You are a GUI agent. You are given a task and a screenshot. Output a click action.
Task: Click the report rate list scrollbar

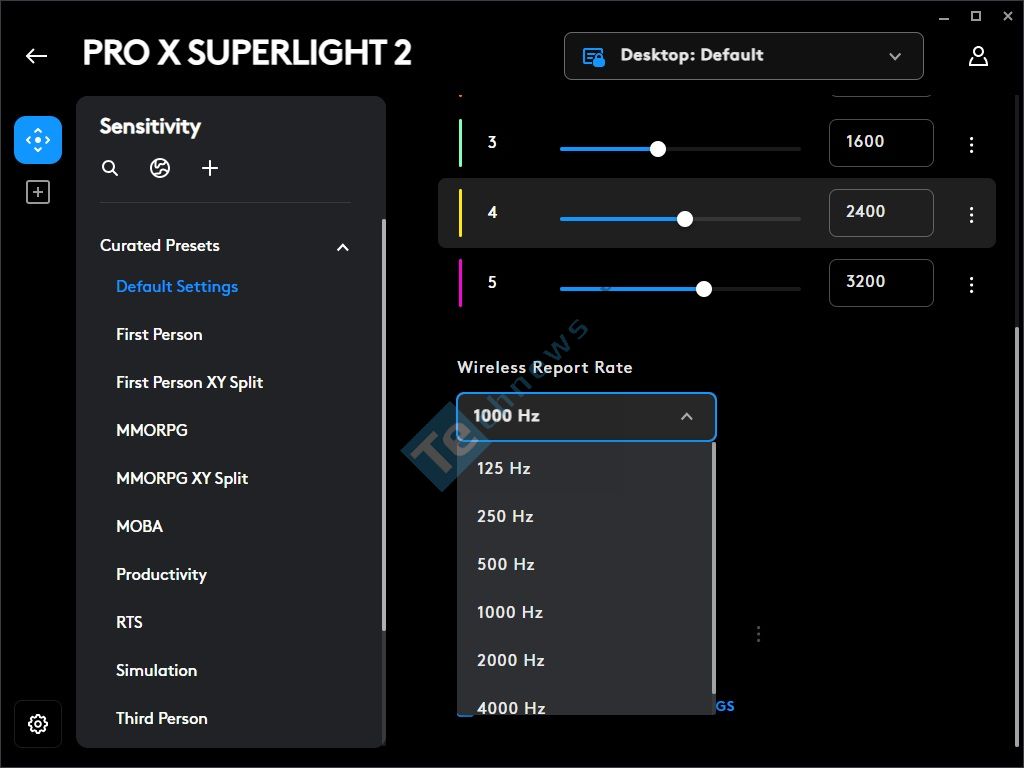point(714,568)
